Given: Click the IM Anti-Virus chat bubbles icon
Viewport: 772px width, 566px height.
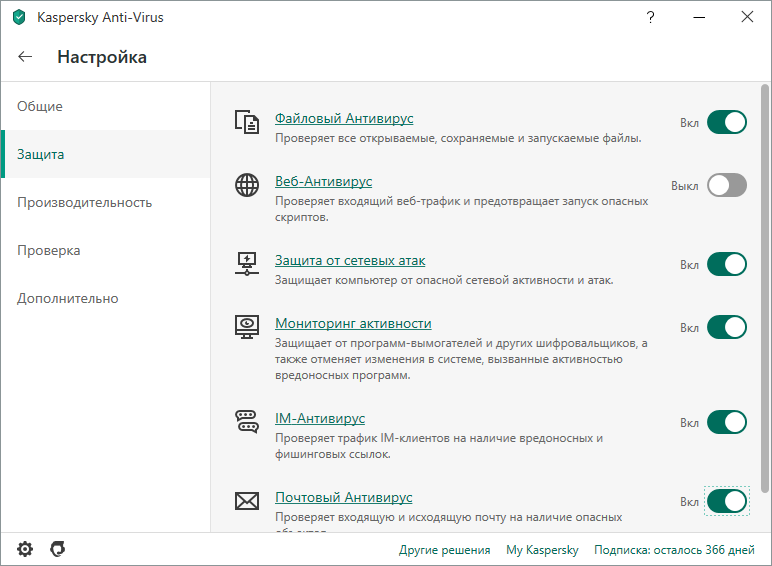Looking at the screenshot, I should (x=246, y=422).
